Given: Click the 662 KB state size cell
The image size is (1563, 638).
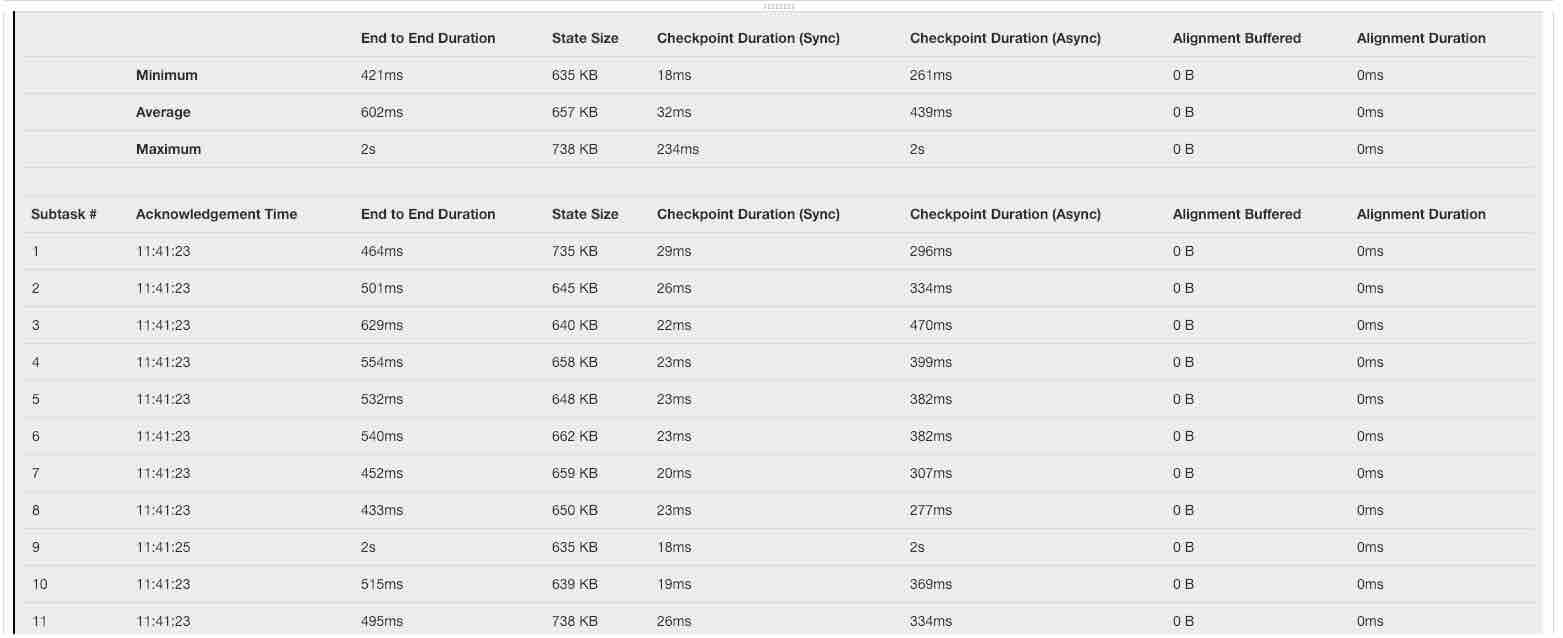Looking at the screenshot, I should pos(574,436).
